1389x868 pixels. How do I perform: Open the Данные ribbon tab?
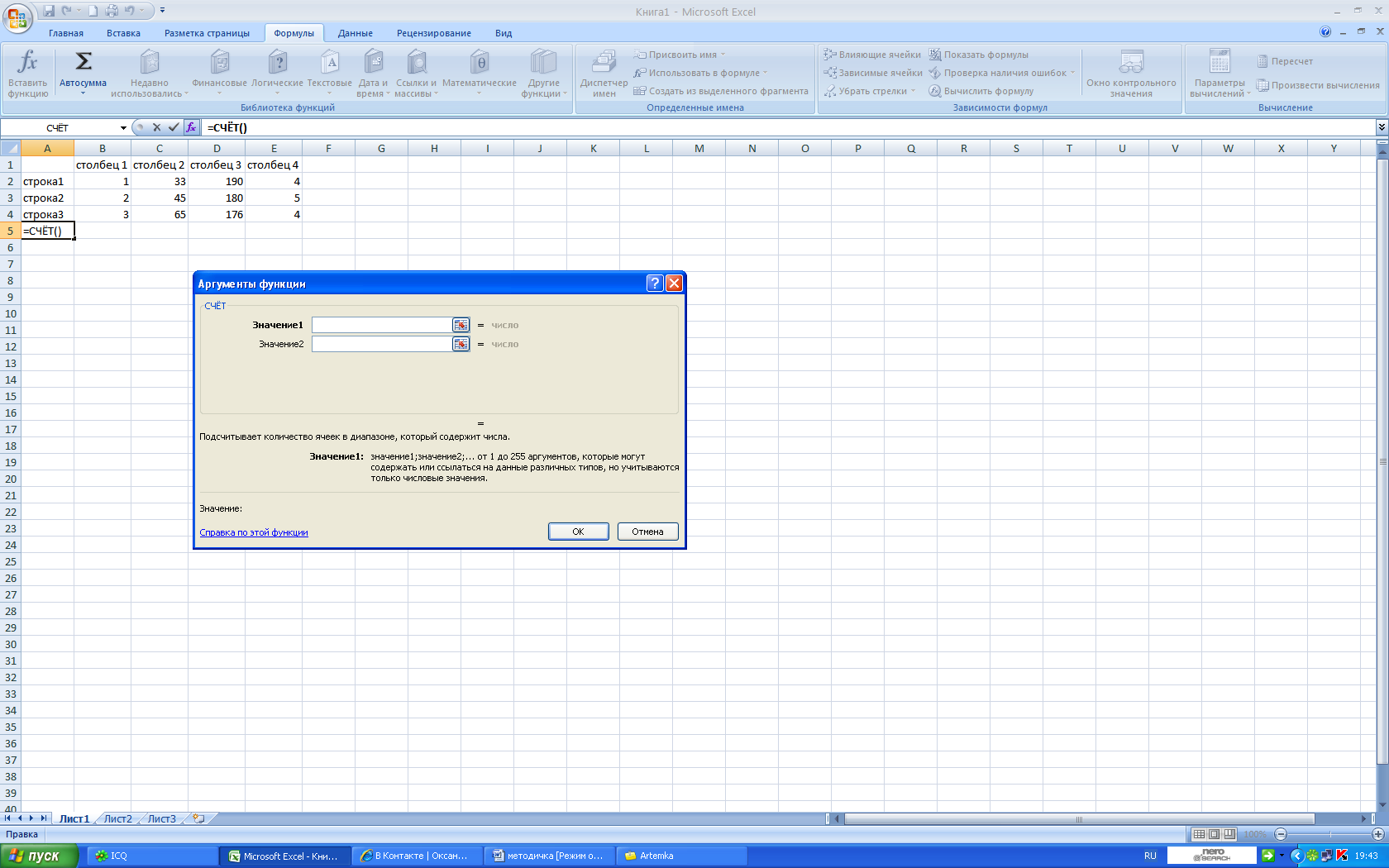tap(356, 33)
